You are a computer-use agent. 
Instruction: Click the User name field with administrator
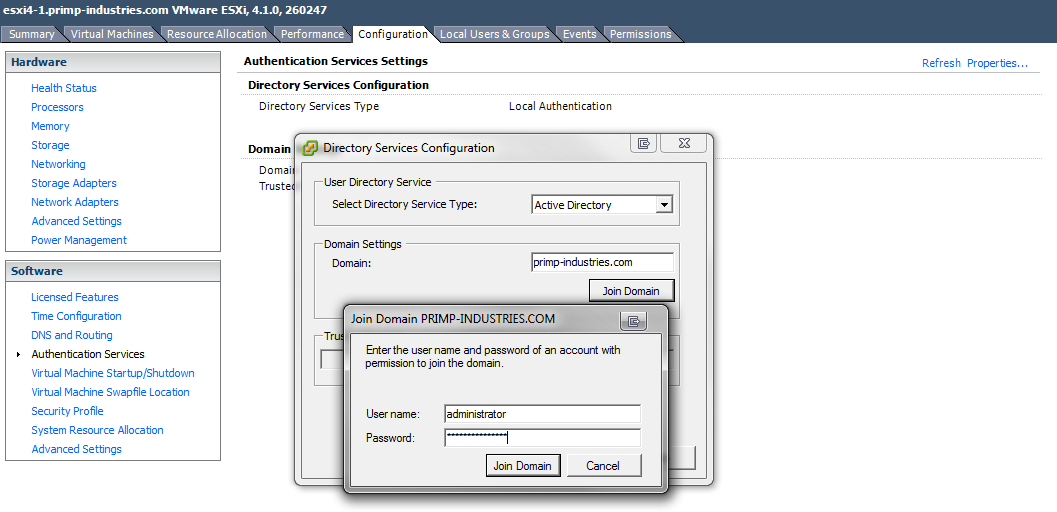543,414
